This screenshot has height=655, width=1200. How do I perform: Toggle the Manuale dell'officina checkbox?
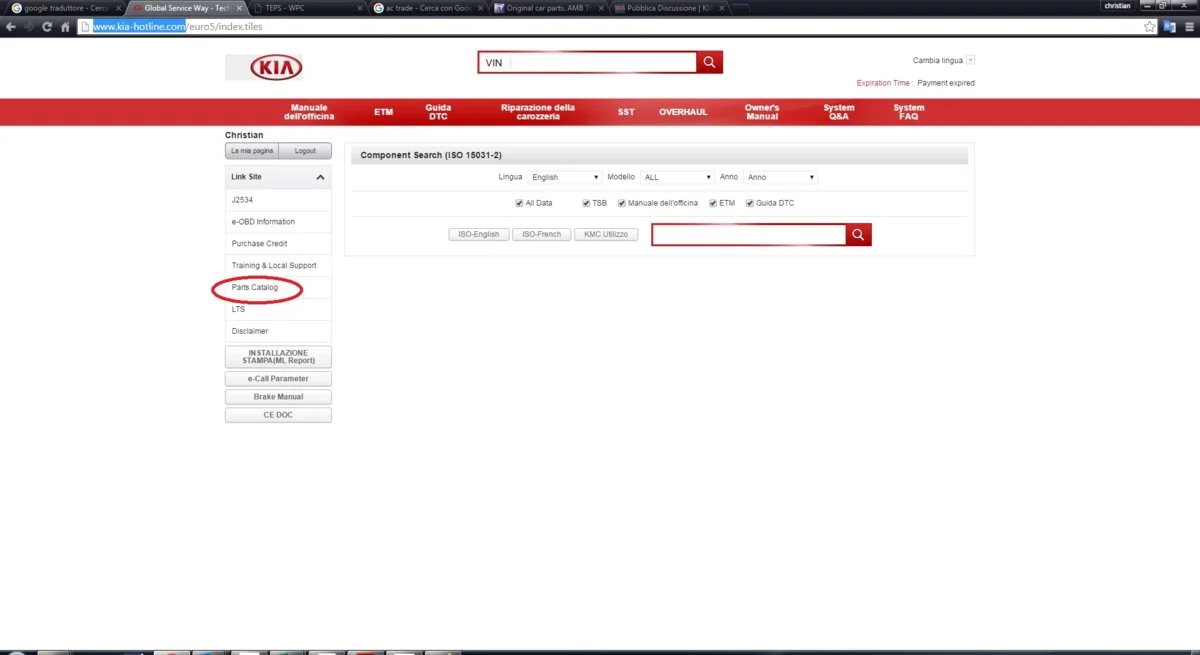pos(622,203)
